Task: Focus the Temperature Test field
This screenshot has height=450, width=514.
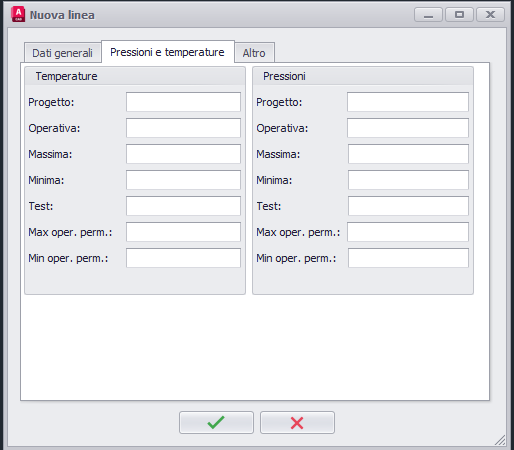Action: point(183,206)
